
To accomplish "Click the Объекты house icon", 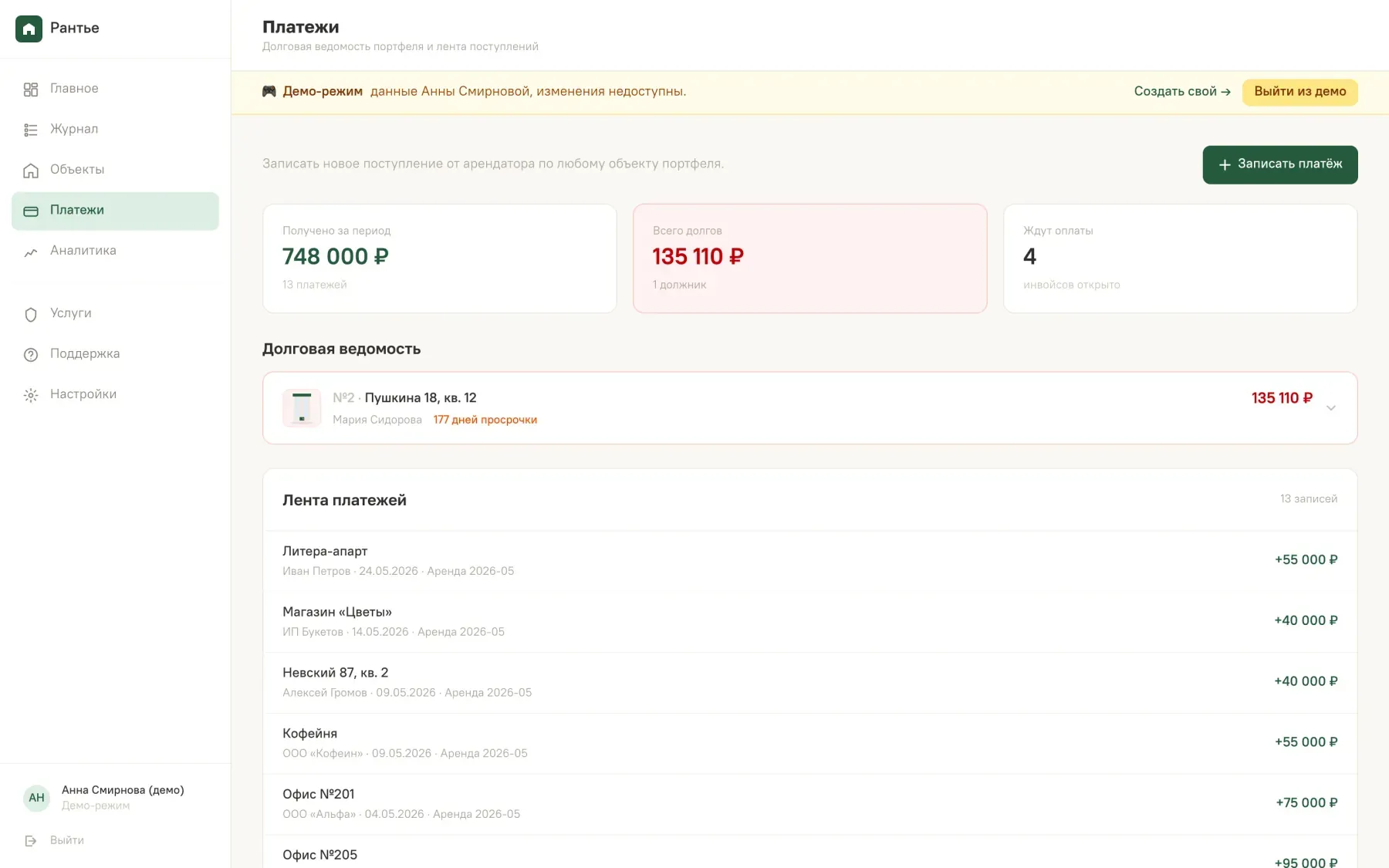I will click(x=31, y=171).
